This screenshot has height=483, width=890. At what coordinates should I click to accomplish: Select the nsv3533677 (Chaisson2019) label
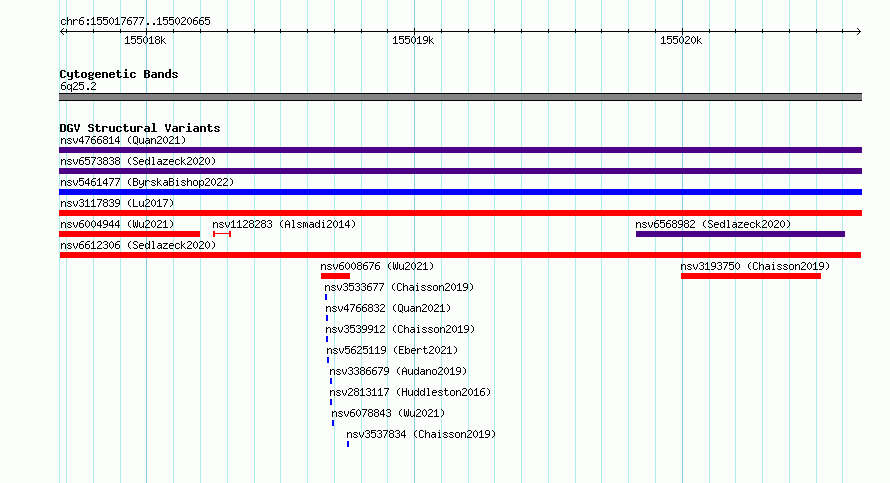(399, 287)
